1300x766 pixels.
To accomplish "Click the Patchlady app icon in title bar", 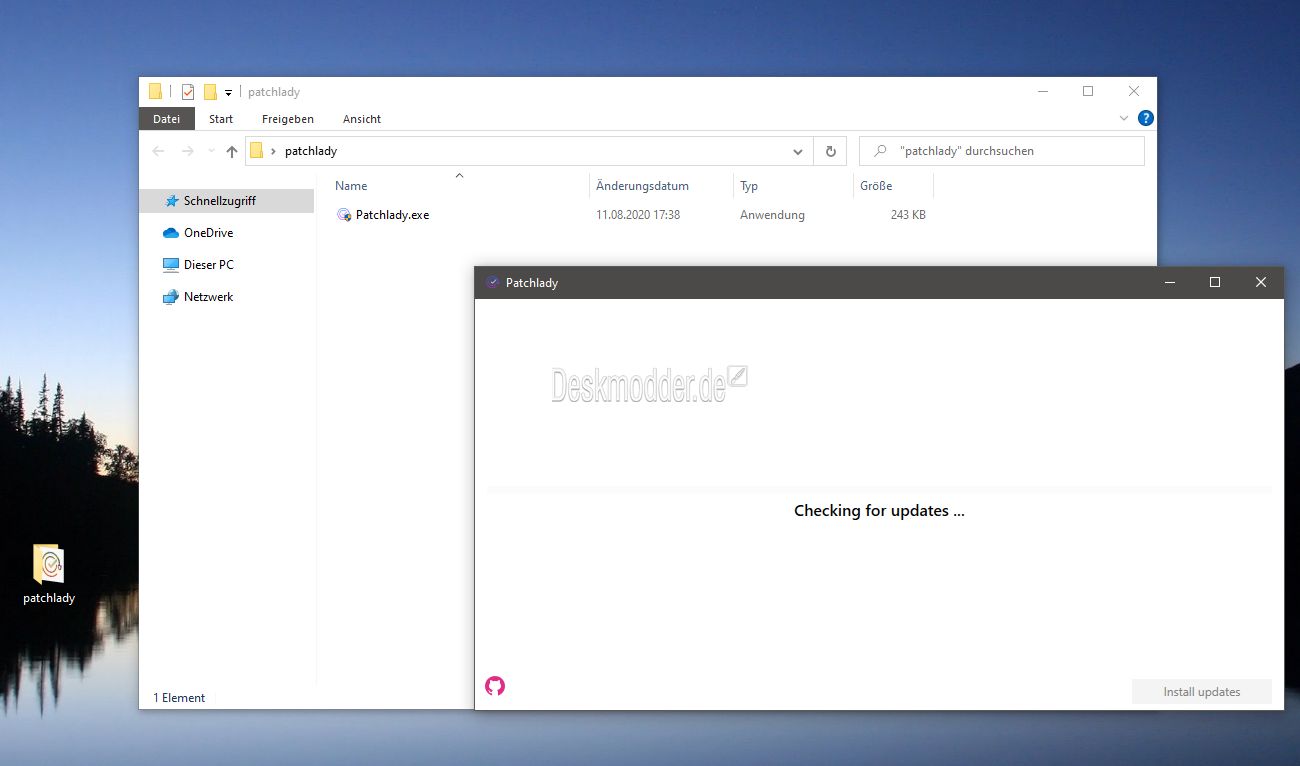I will click(x=492, y=282).
